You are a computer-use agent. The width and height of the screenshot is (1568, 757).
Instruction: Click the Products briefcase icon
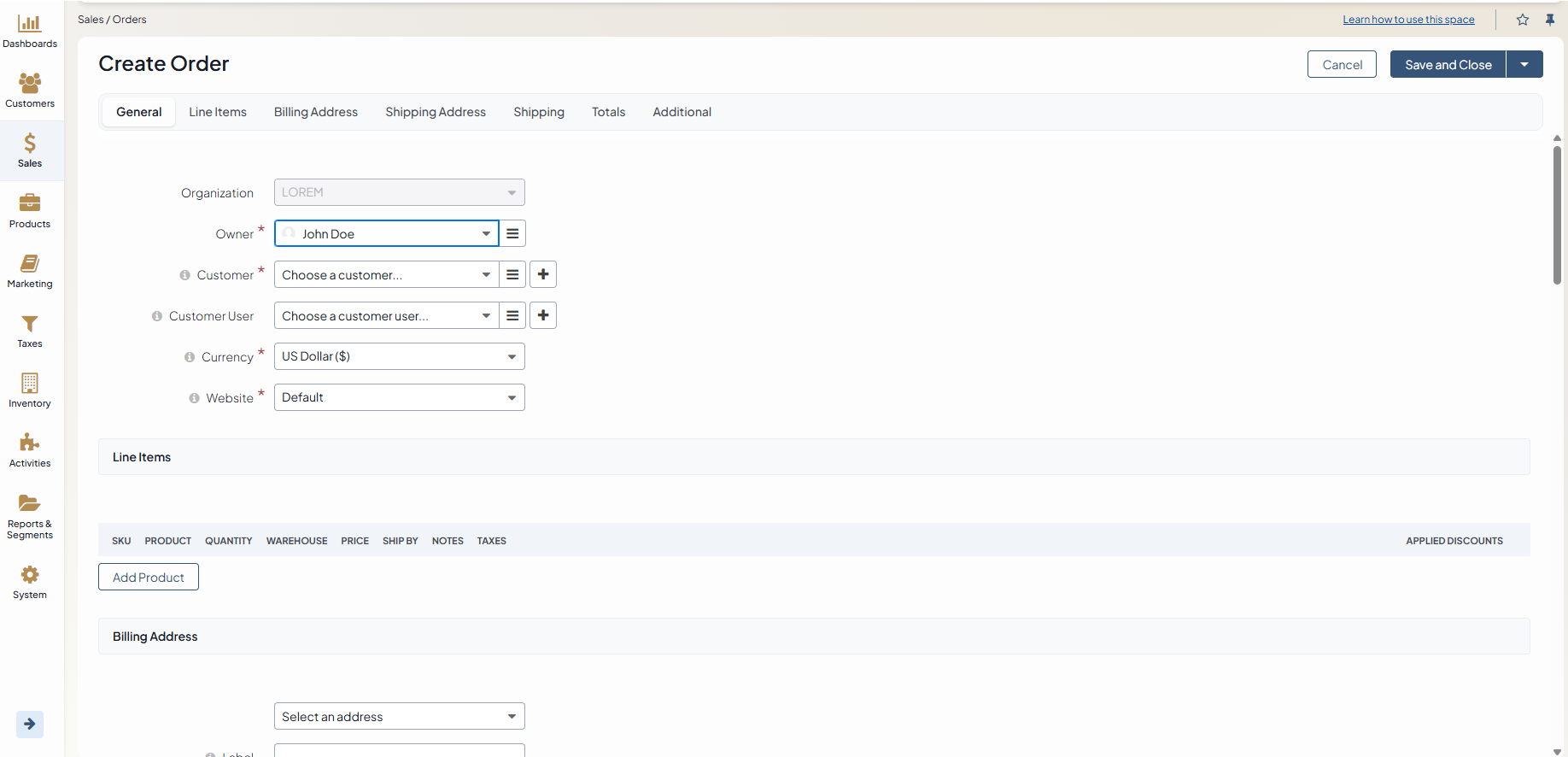pyautogui.click(x=30, y=202)
